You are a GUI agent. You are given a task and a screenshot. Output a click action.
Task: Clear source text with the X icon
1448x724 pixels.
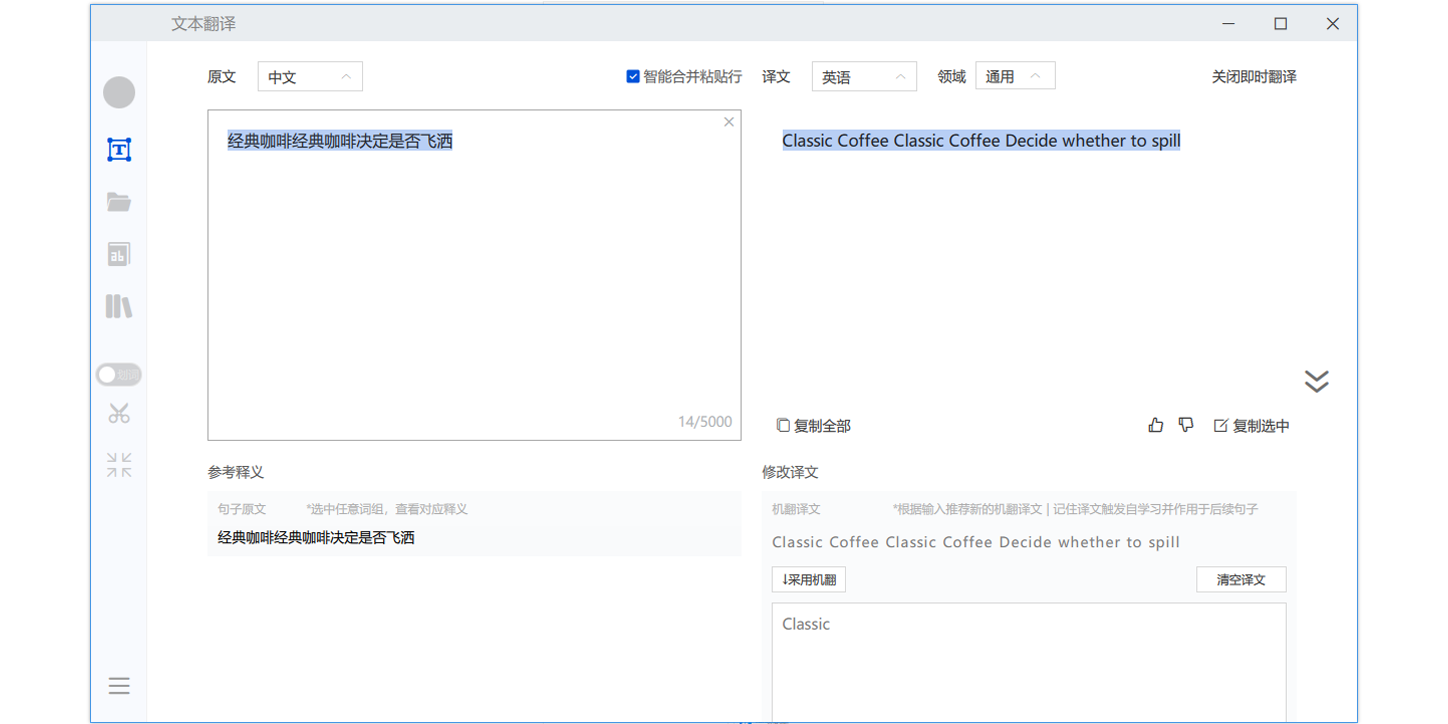point(729,122)
